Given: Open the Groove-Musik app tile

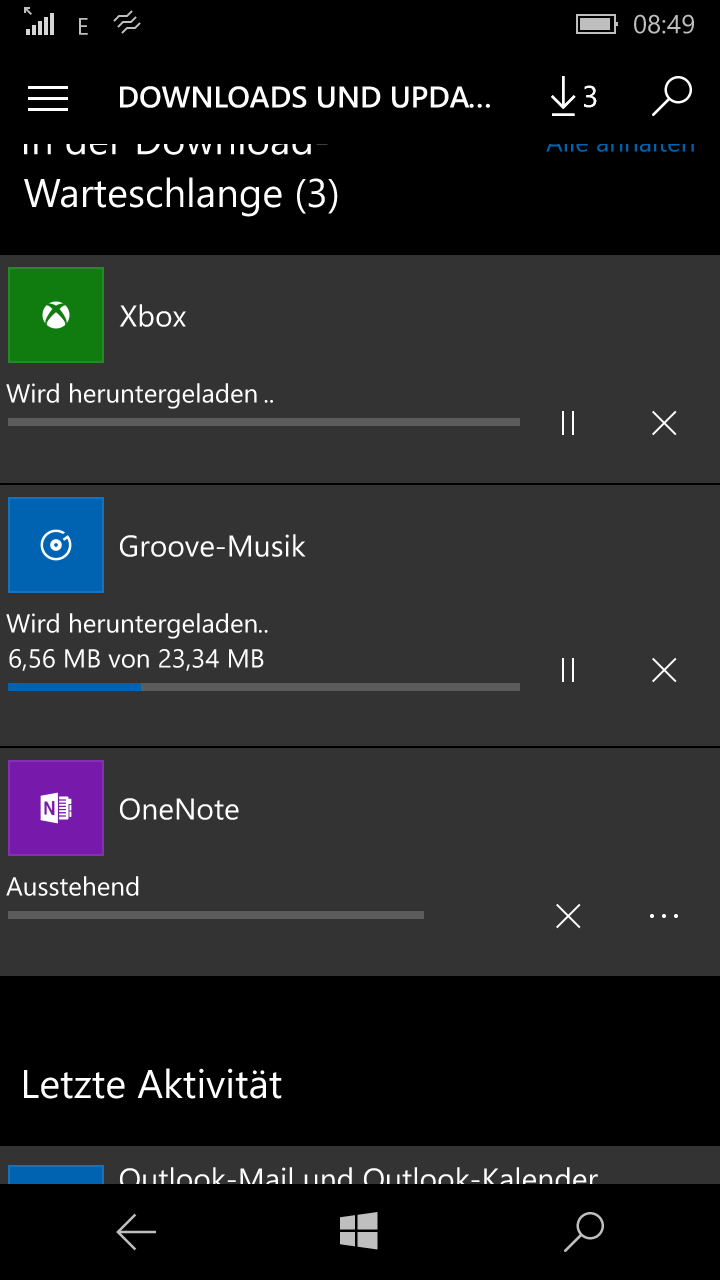Looking at the screenshot, I should click(56, 545).
